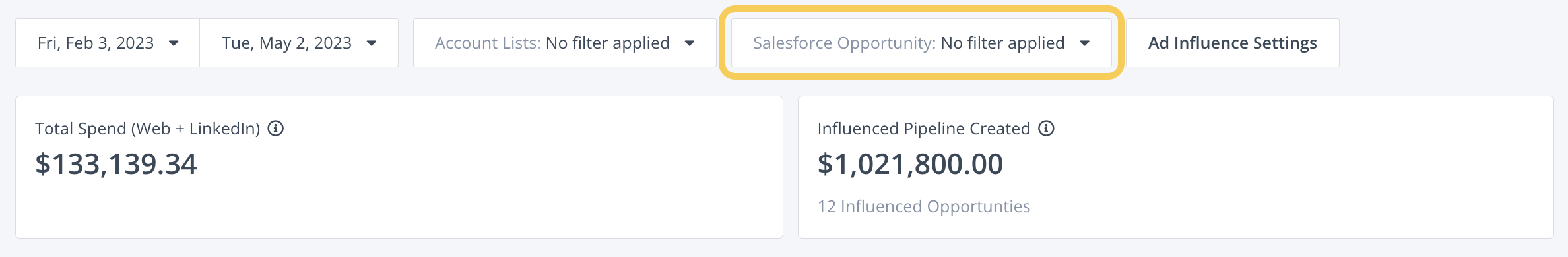Open the end date picker Tue, May 2, 2023
Image resolution: width=1568 pixels, height=257 pixels.
point(299,43)
